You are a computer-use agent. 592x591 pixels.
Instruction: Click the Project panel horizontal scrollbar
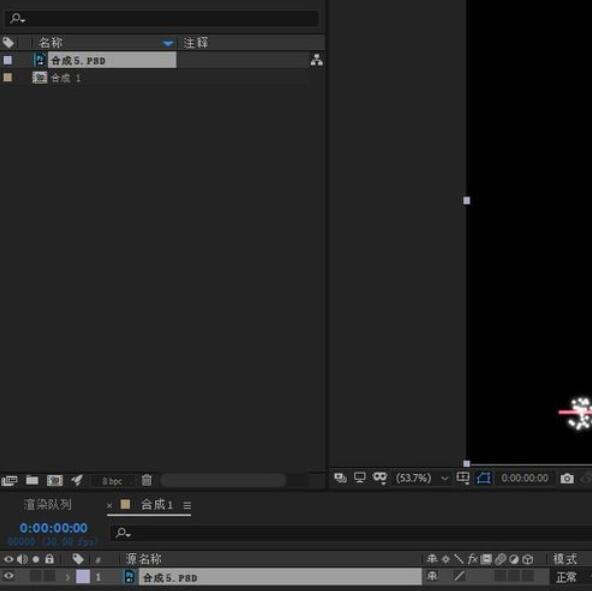[x=224, y=480]
